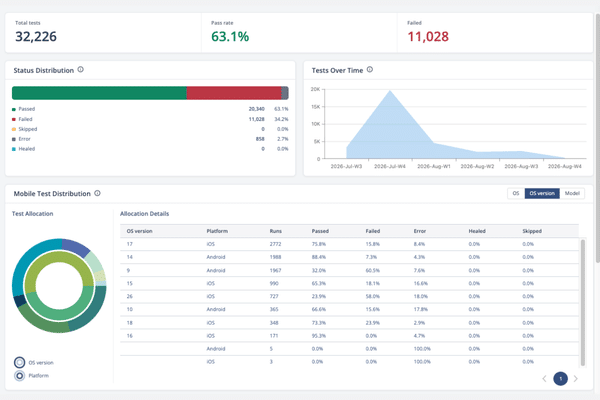Click the 2026-Aug-W1 axis label

434,167
